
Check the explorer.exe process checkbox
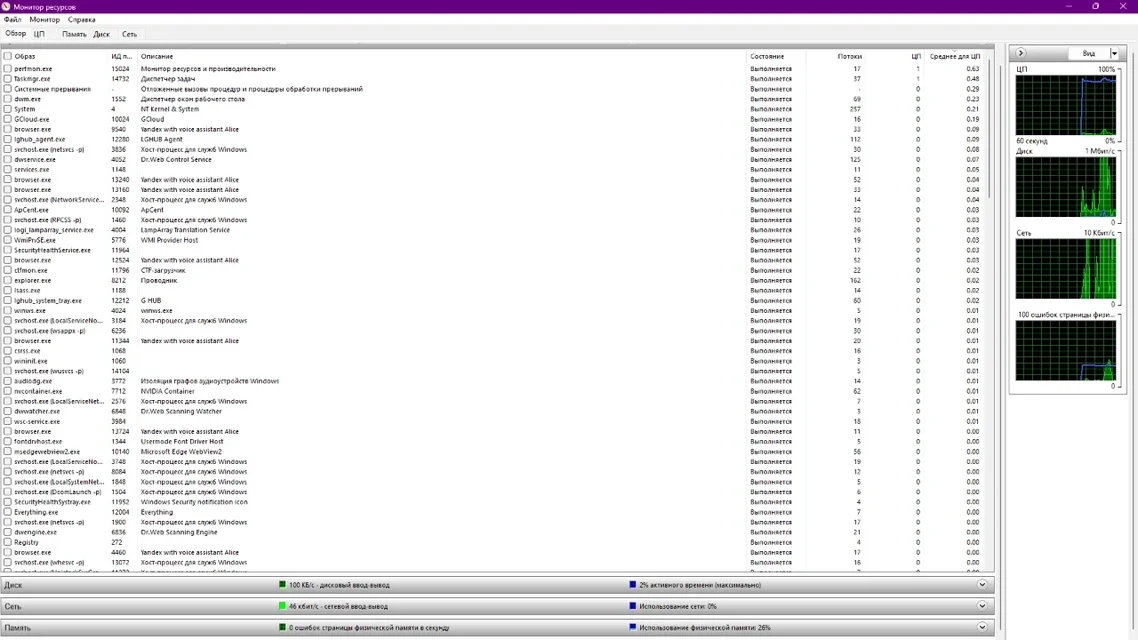[7, 280]
